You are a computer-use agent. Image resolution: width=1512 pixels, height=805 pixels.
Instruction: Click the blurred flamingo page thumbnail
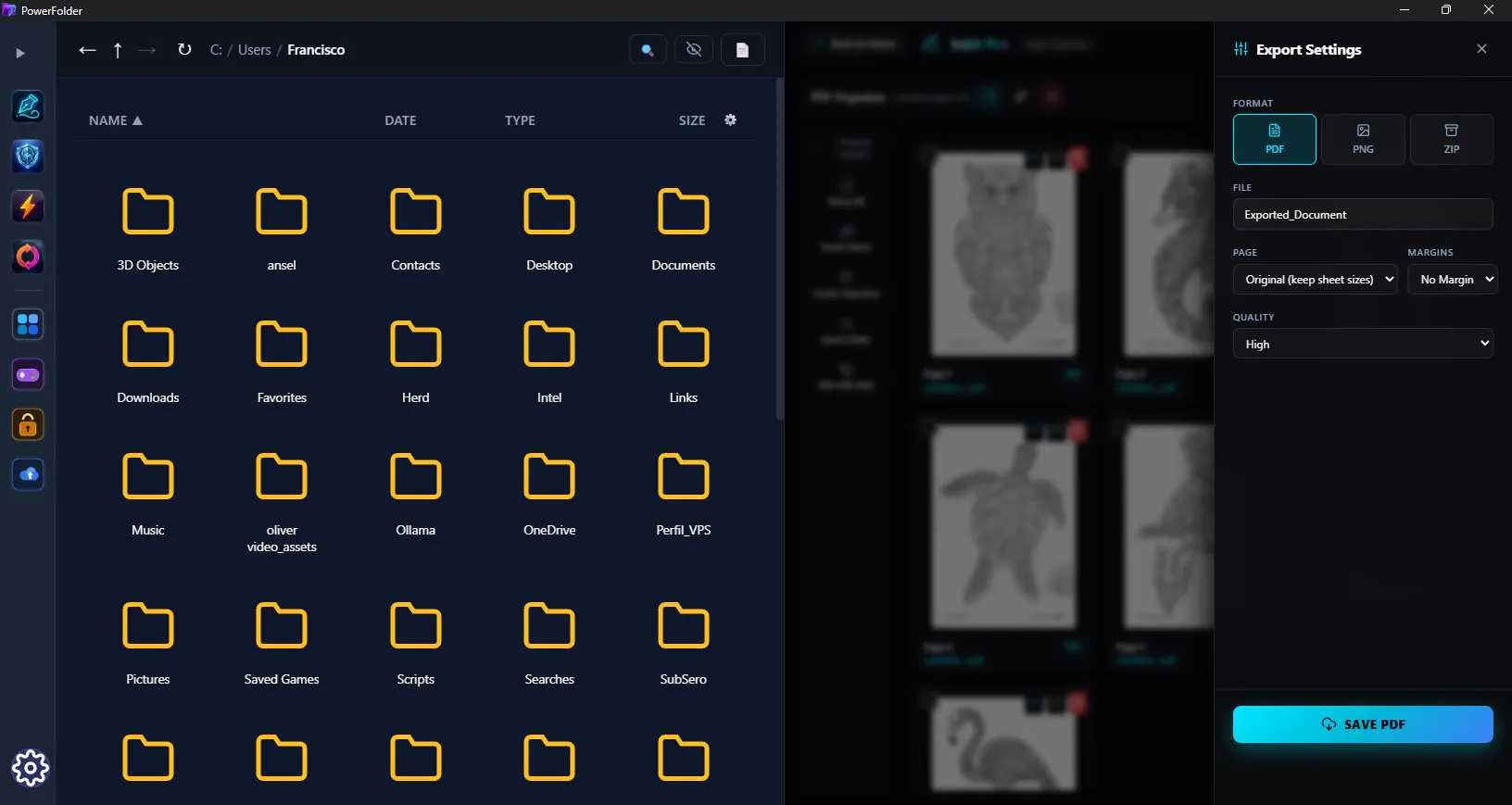click(1004, 745)
